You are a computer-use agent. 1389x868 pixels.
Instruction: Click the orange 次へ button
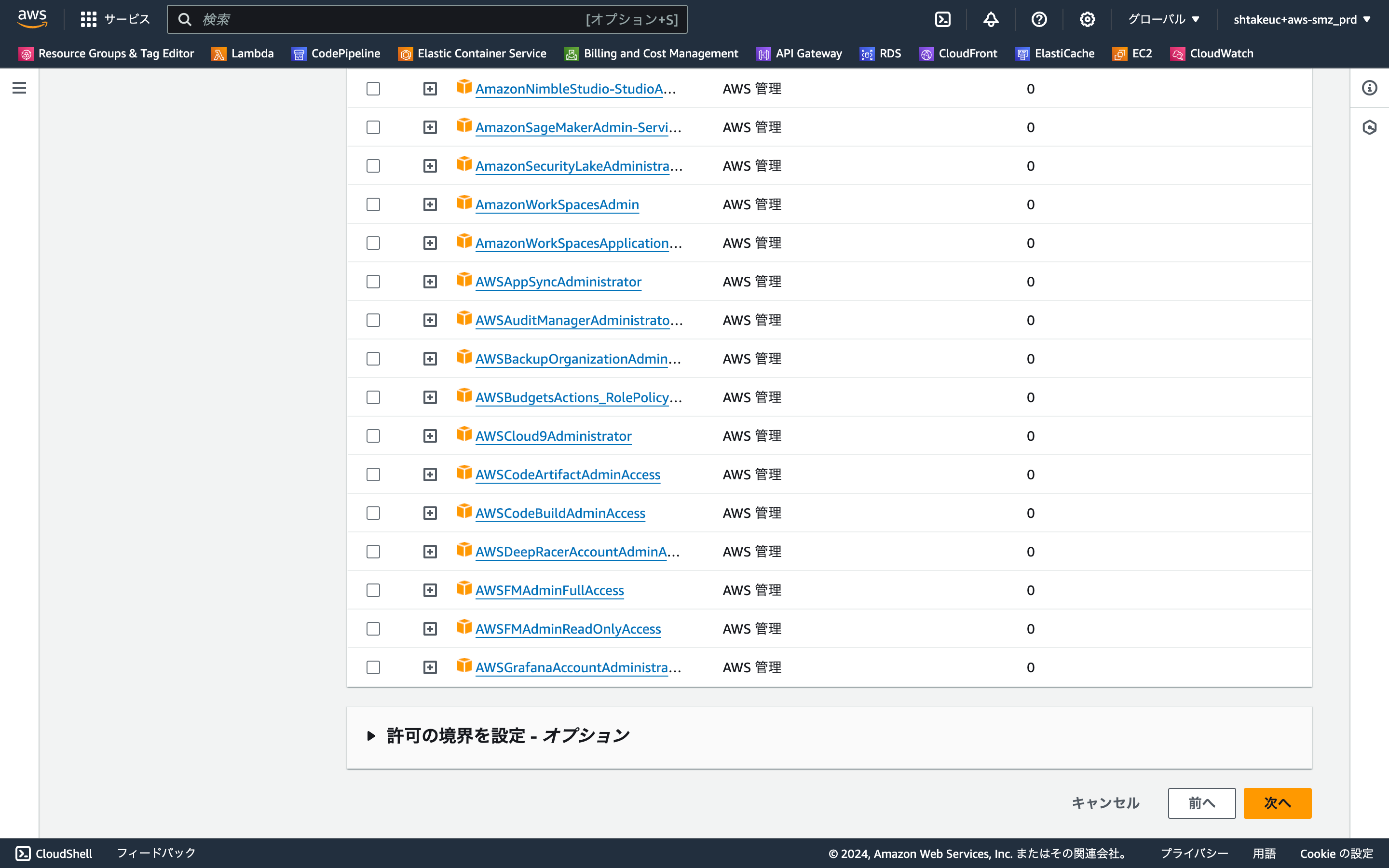[1277, 803]
